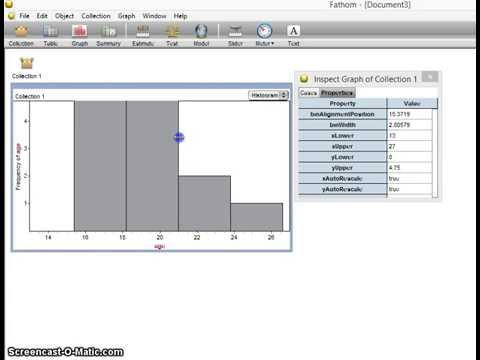Image resolution: width=480 pixels, height=360 pixels.
Task: Click the yAutoRescale true value
Action: click(x=410, y=189)
